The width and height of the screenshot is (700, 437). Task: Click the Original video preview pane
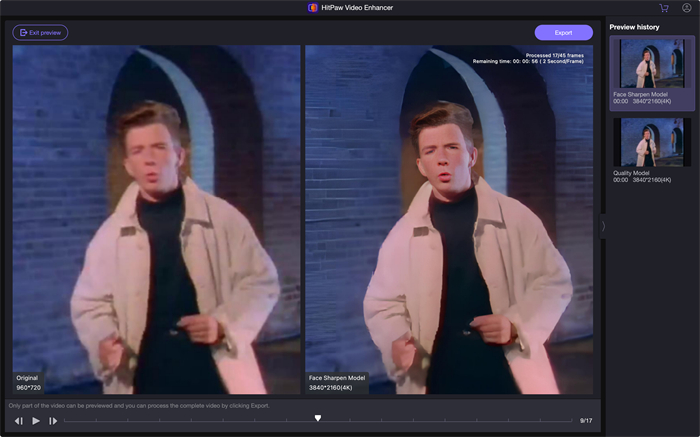156,220
